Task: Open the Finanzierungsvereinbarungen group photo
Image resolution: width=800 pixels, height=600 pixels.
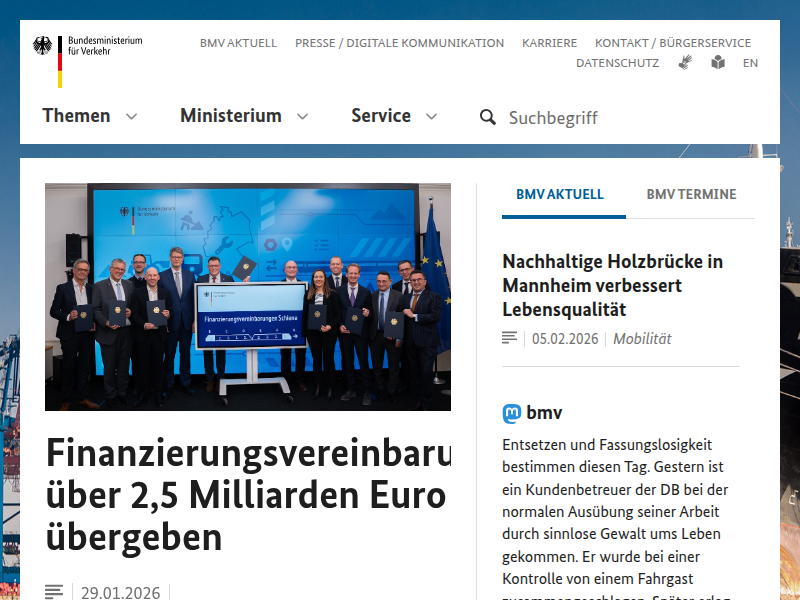Action: point(247,296)
